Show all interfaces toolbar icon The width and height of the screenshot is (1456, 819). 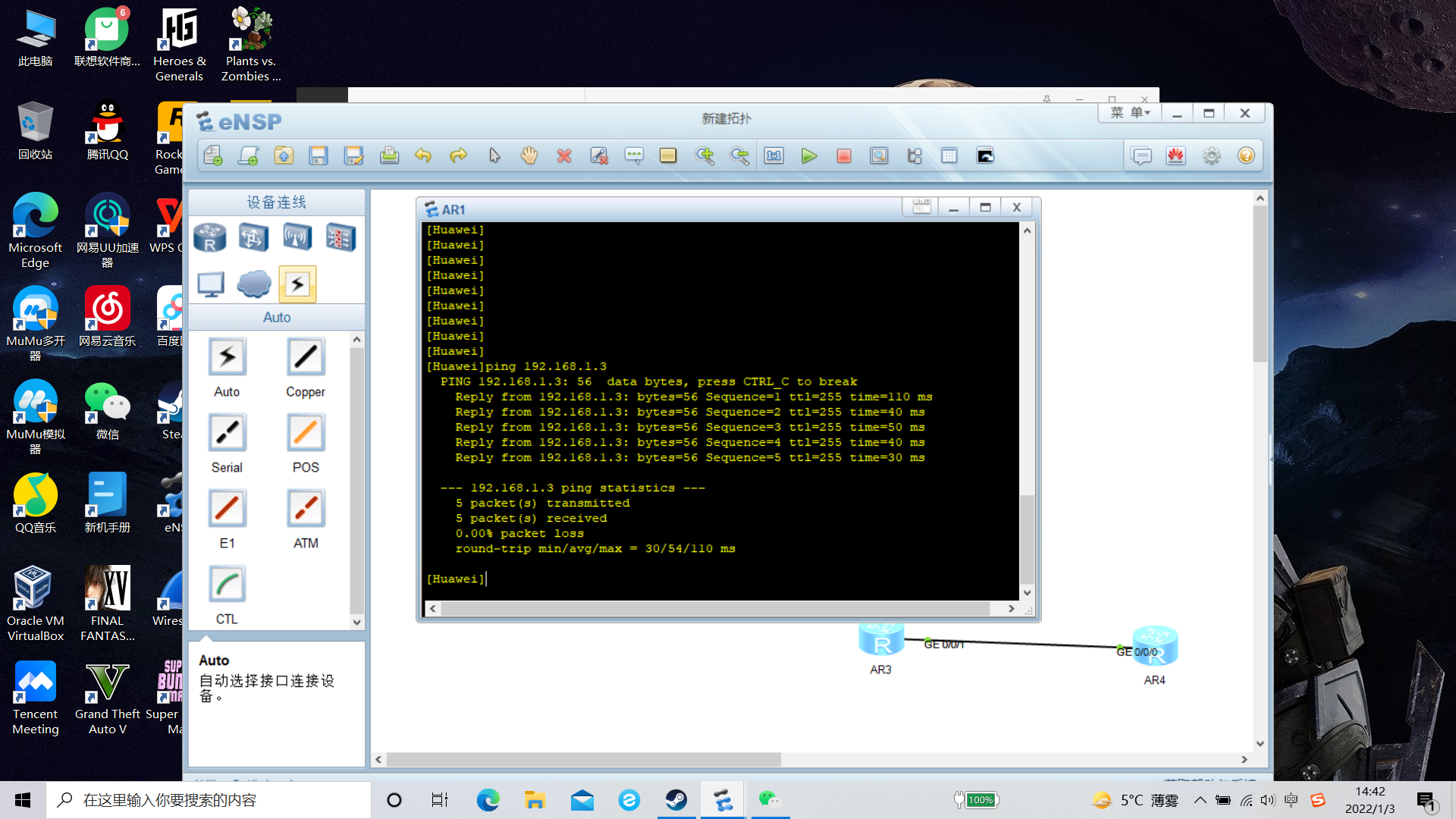pyautogui.click(x=915, y=156)
